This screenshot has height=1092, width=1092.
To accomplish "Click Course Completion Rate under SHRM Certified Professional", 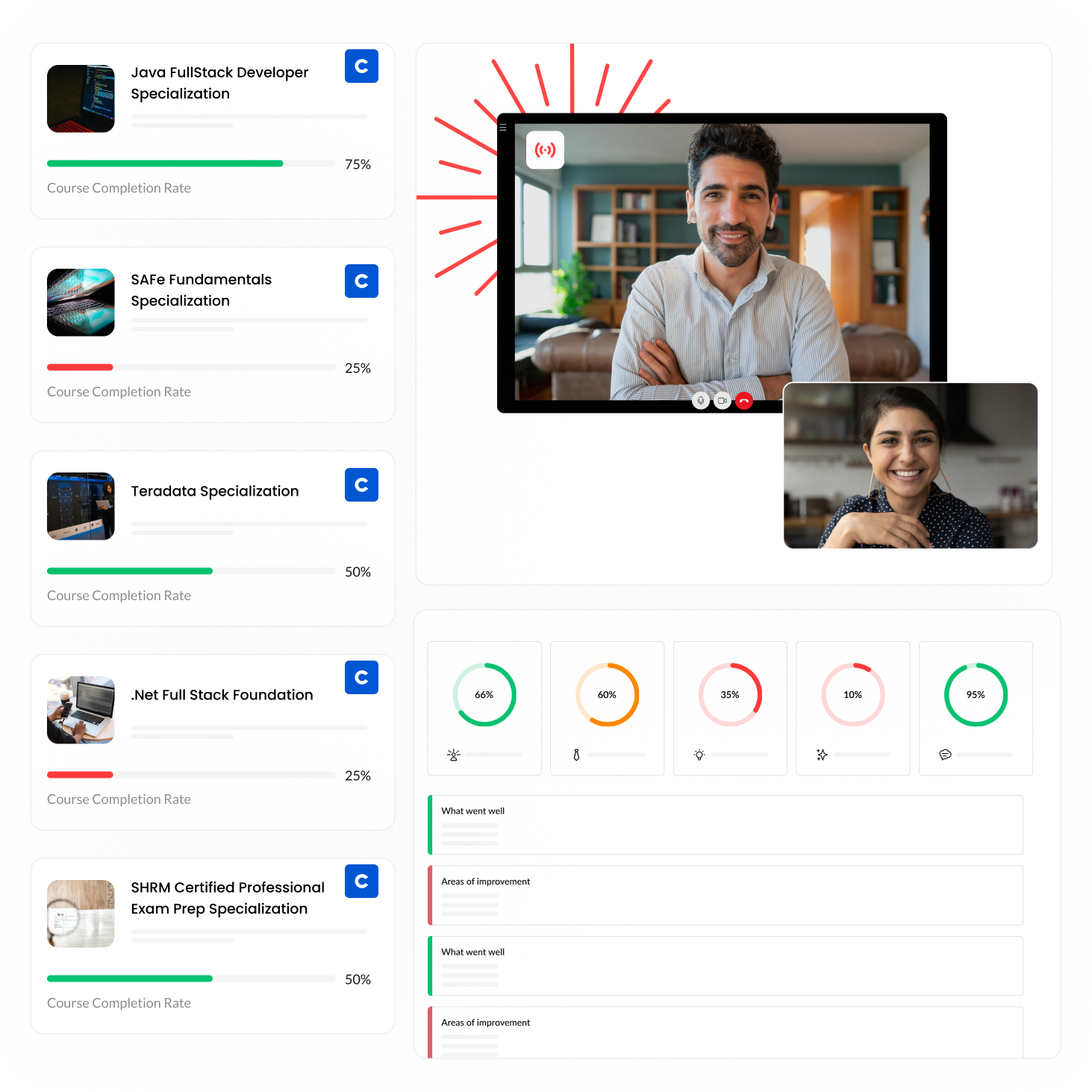I will pyautogui.click(x=119, y=1003).
